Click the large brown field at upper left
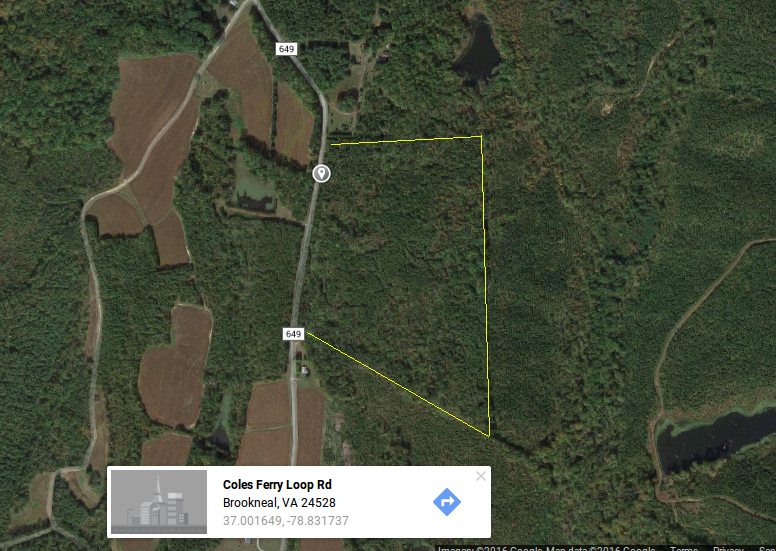The height and width of the screenshot is (551, 776). 154,112
